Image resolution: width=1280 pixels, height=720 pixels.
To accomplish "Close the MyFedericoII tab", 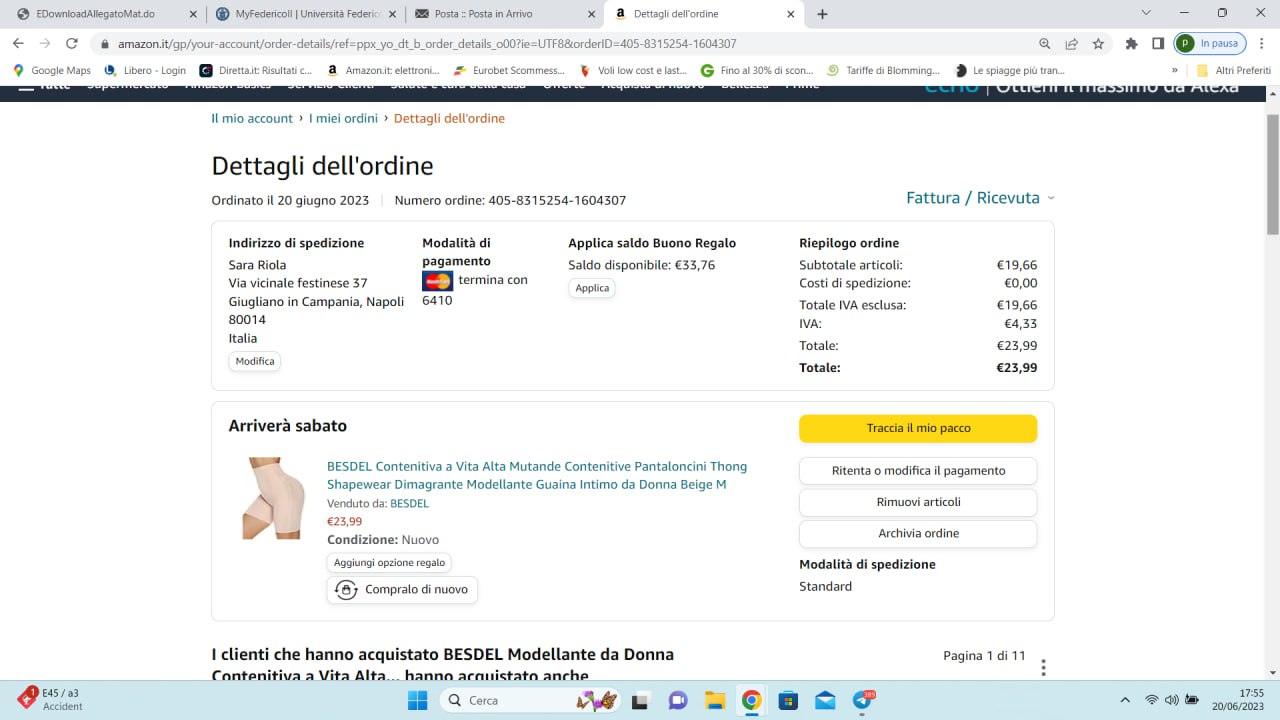I will 393,14.
